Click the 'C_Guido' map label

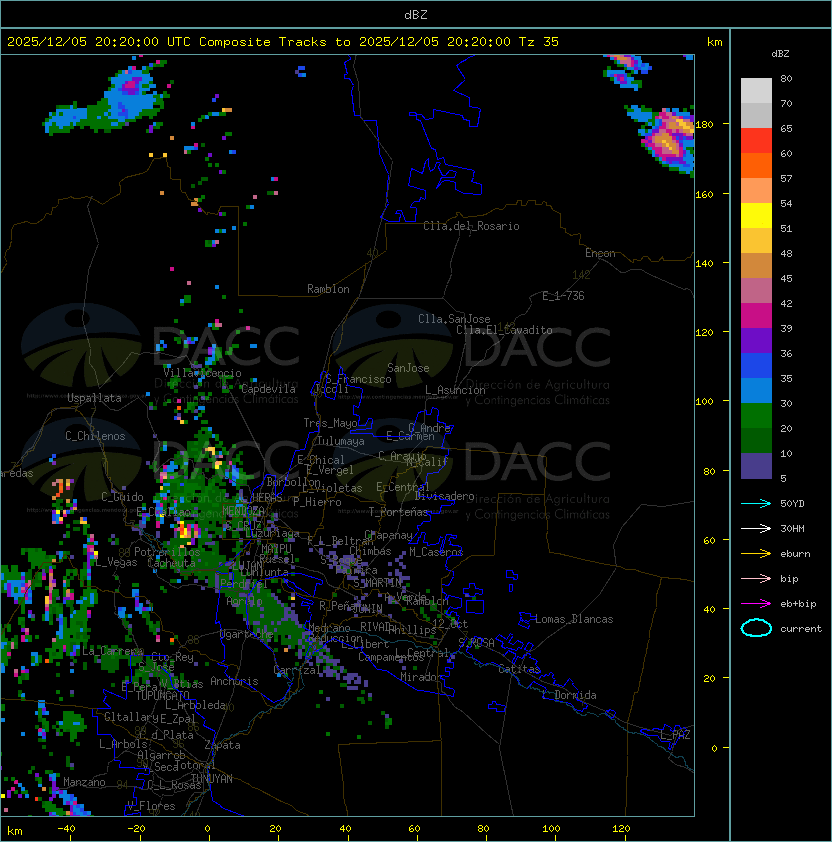click(x=122, y=497)
